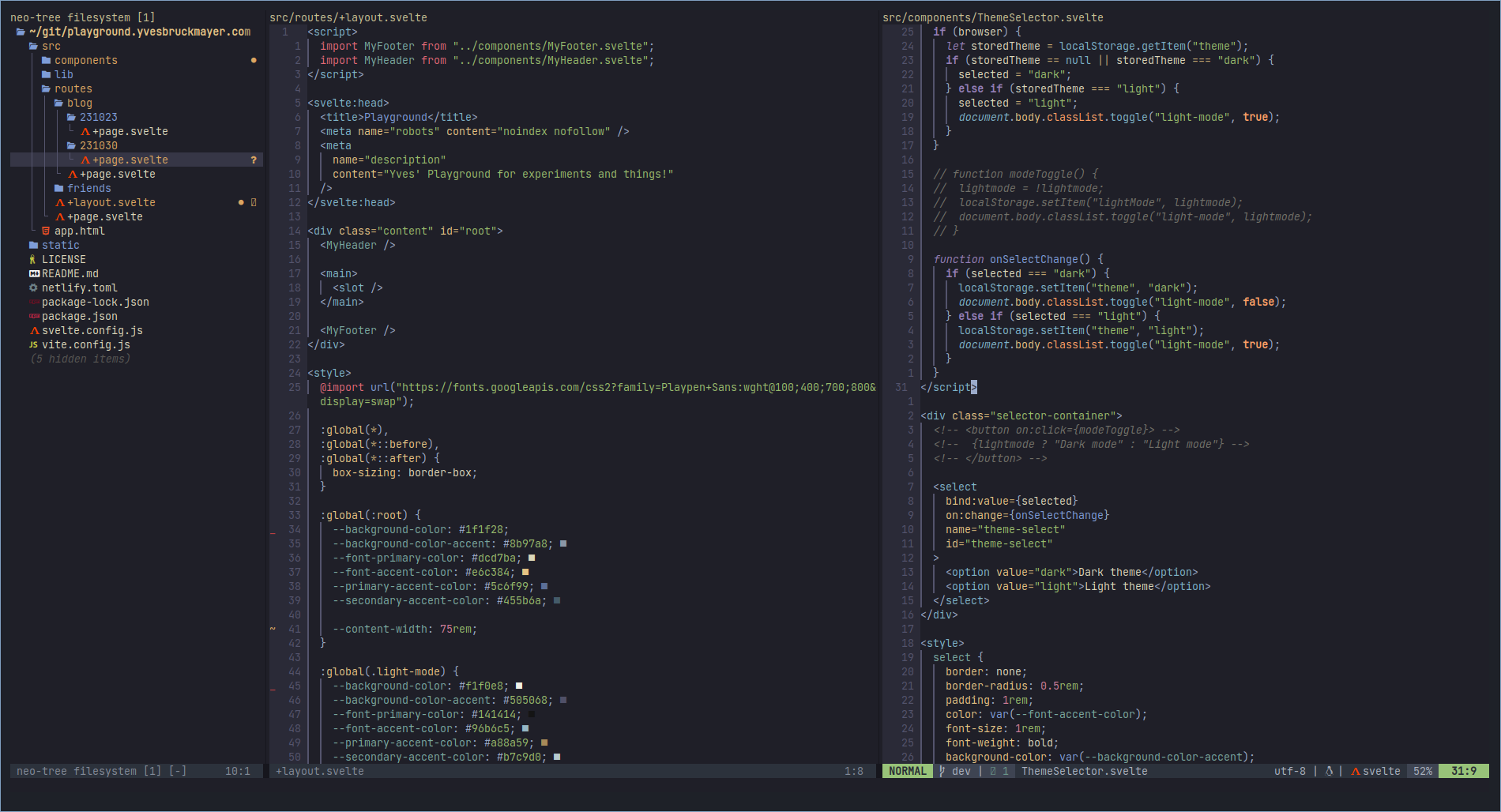This screenshot has width=1501, height=812.
Task: Click the <title>Playground</title> line
Action: pyautogui.click(x=399, y=118)
